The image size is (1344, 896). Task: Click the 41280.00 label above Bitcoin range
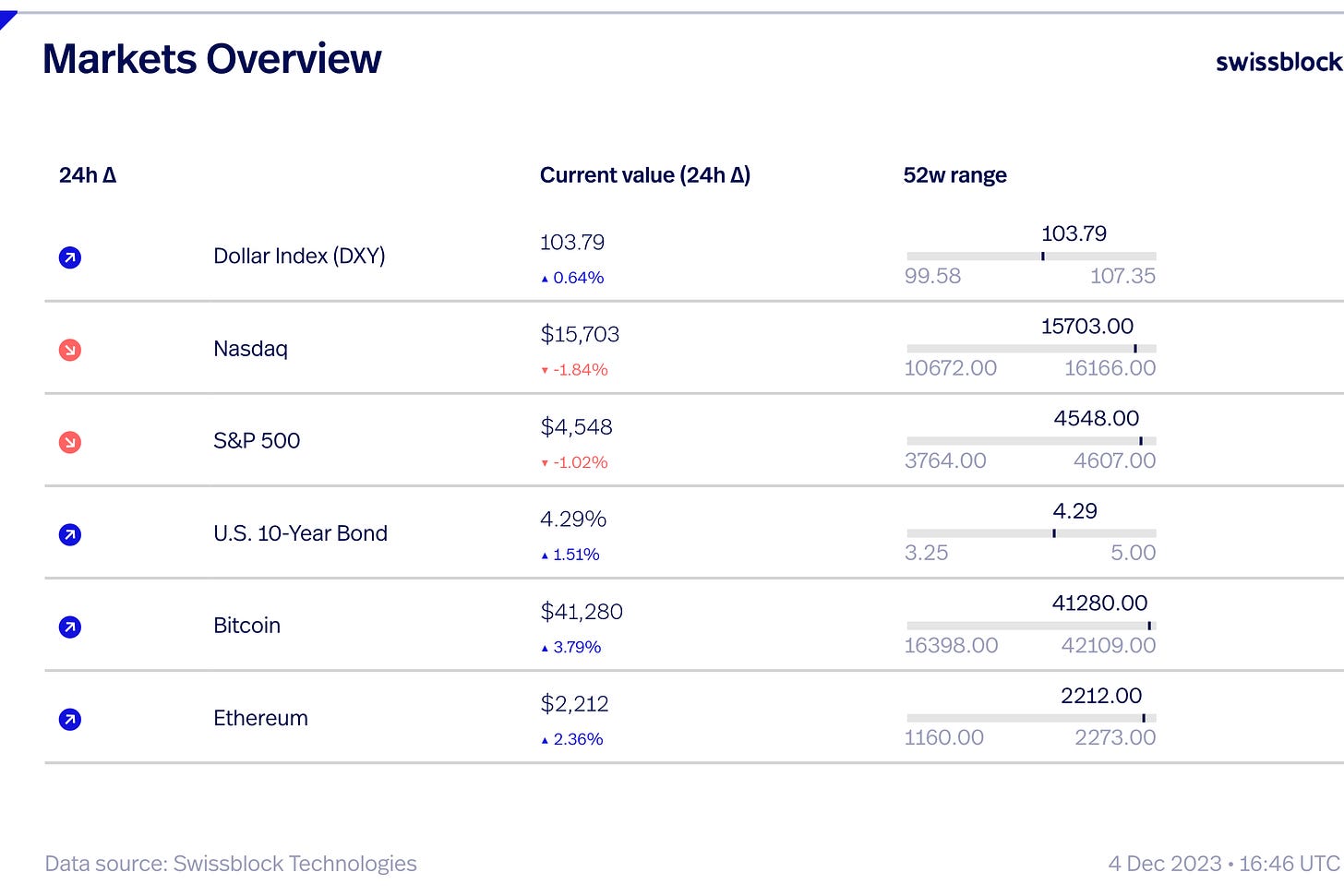pyautogui.click(x=1100, y=603)
